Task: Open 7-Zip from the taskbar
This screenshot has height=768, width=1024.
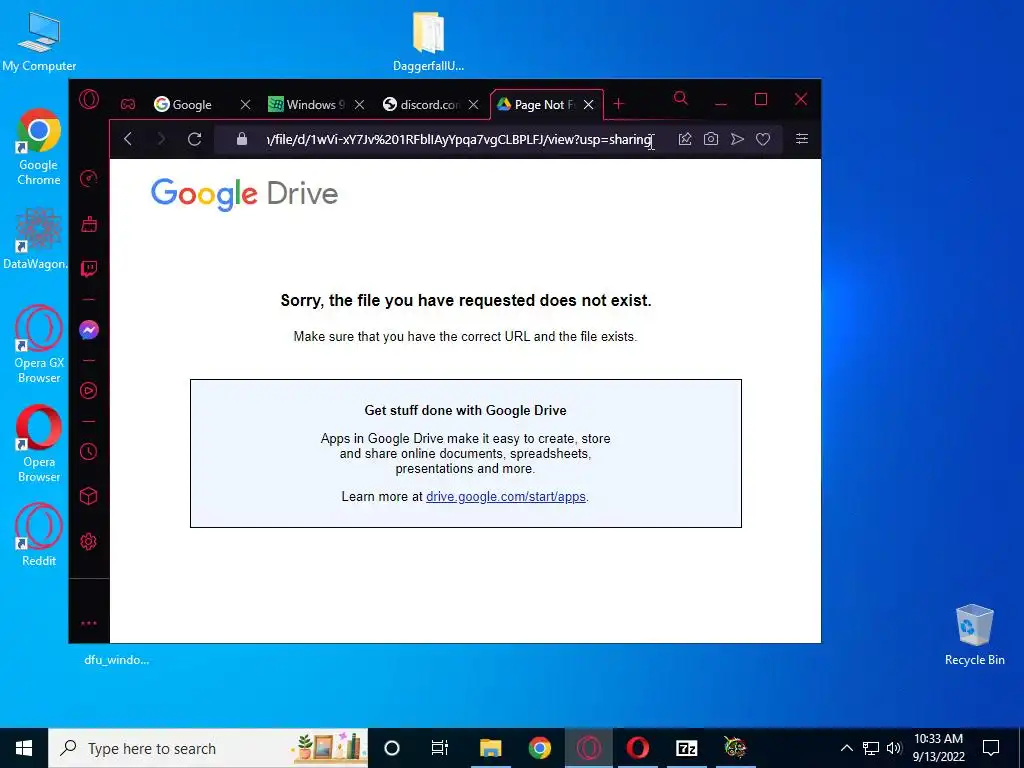Action: 686,748
